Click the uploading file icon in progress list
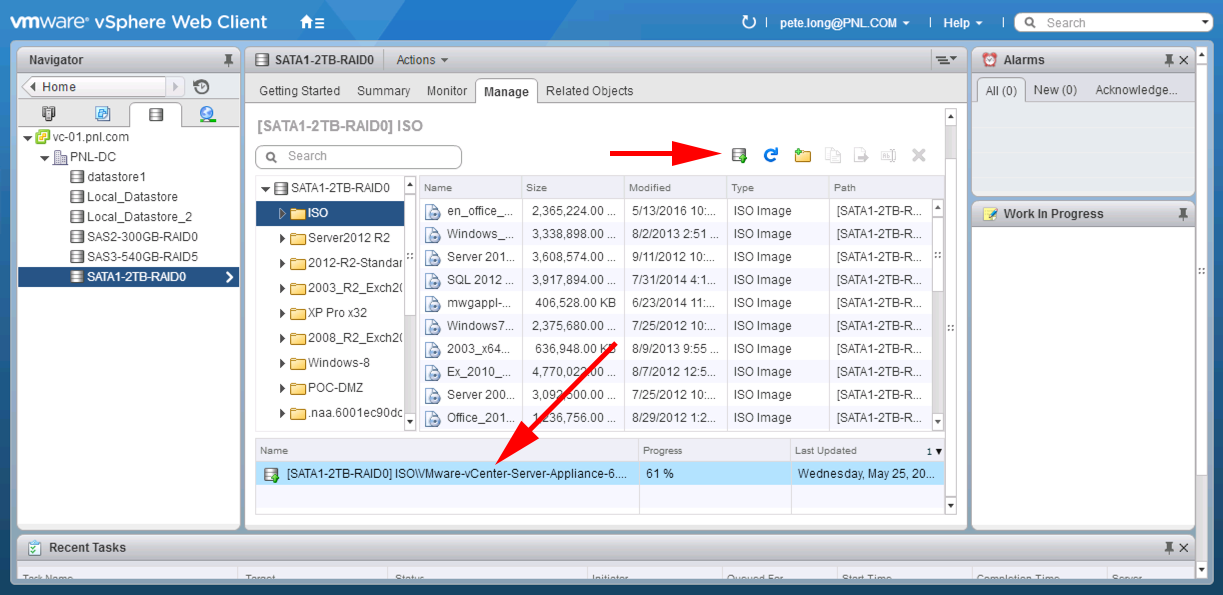 point(271,474)
